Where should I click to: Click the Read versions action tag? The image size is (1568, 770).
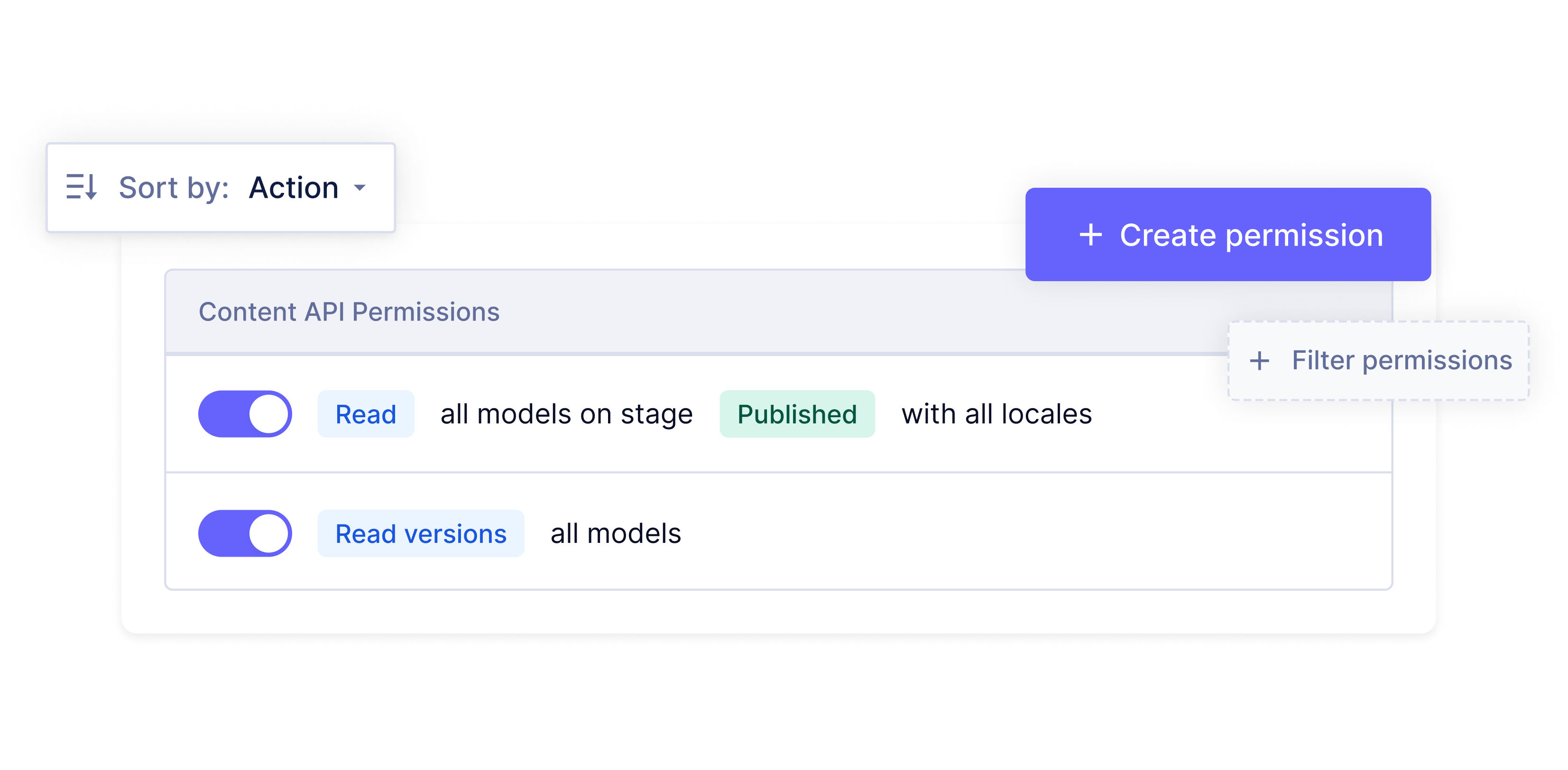[421, 533]
